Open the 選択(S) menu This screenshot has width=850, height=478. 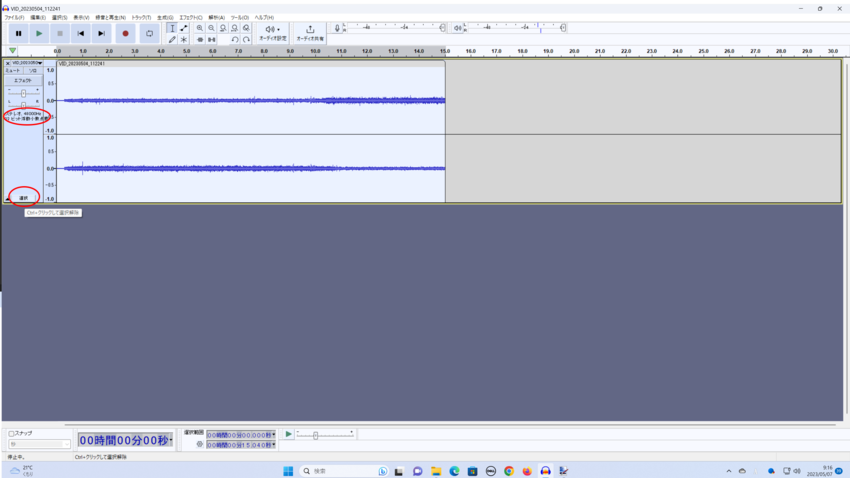tap(60, 17)
